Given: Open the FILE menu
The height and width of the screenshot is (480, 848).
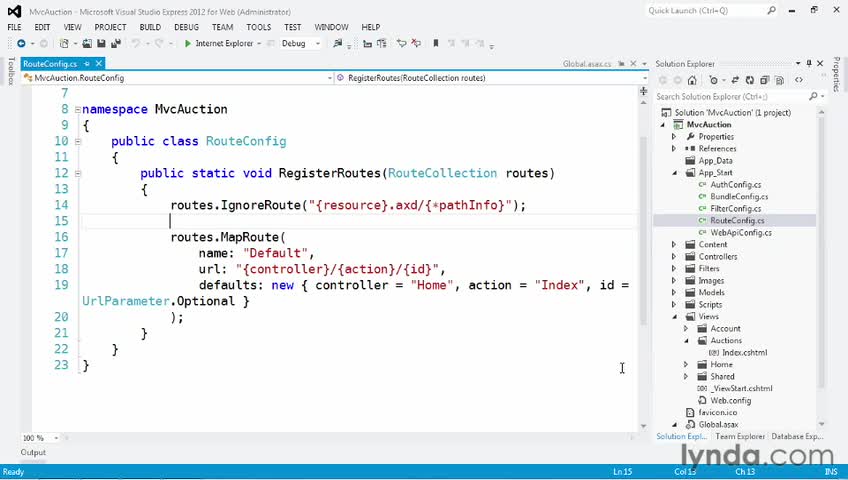Looking at the screenshot, I should 15,27.
